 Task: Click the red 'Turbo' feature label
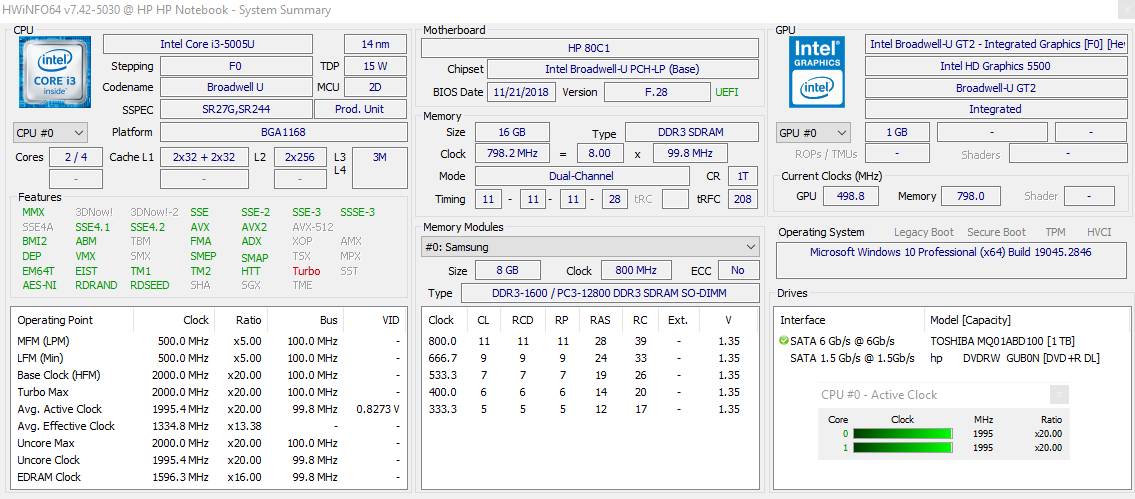pyautogui.click(x=306, y=271)
